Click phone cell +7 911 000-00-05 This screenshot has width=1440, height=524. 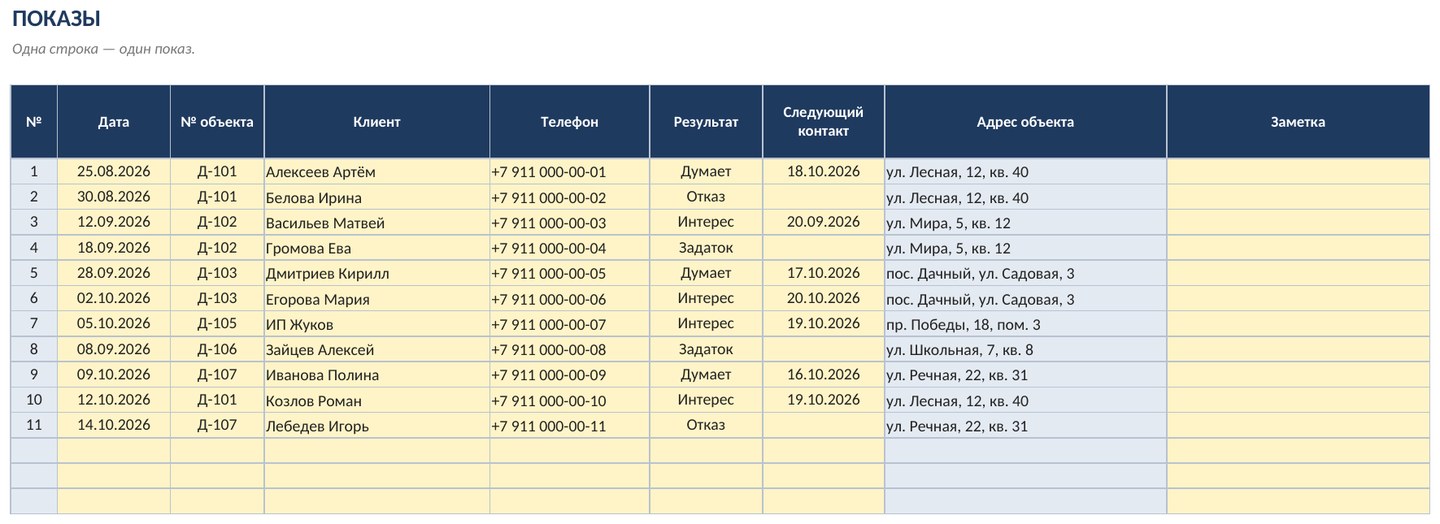click(569, 273)
